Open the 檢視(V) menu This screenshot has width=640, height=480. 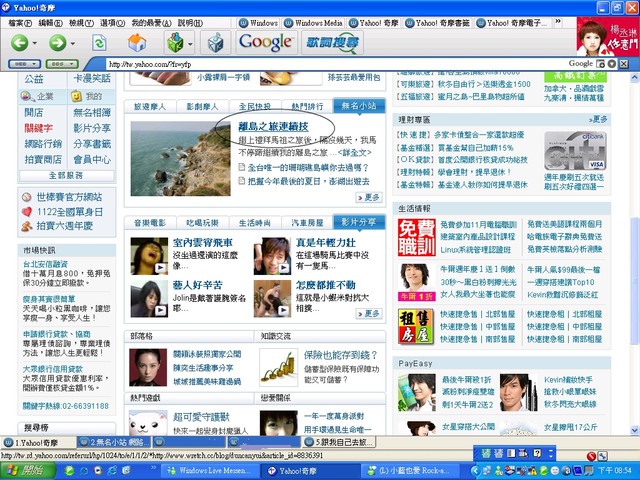(81, 23)
